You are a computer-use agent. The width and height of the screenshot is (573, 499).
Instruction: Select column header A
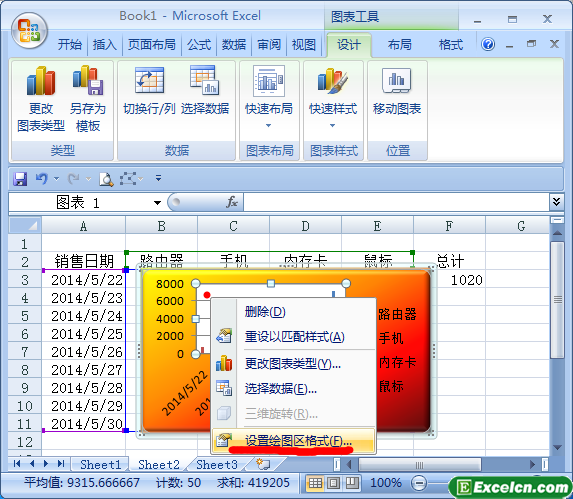(83, 226)
